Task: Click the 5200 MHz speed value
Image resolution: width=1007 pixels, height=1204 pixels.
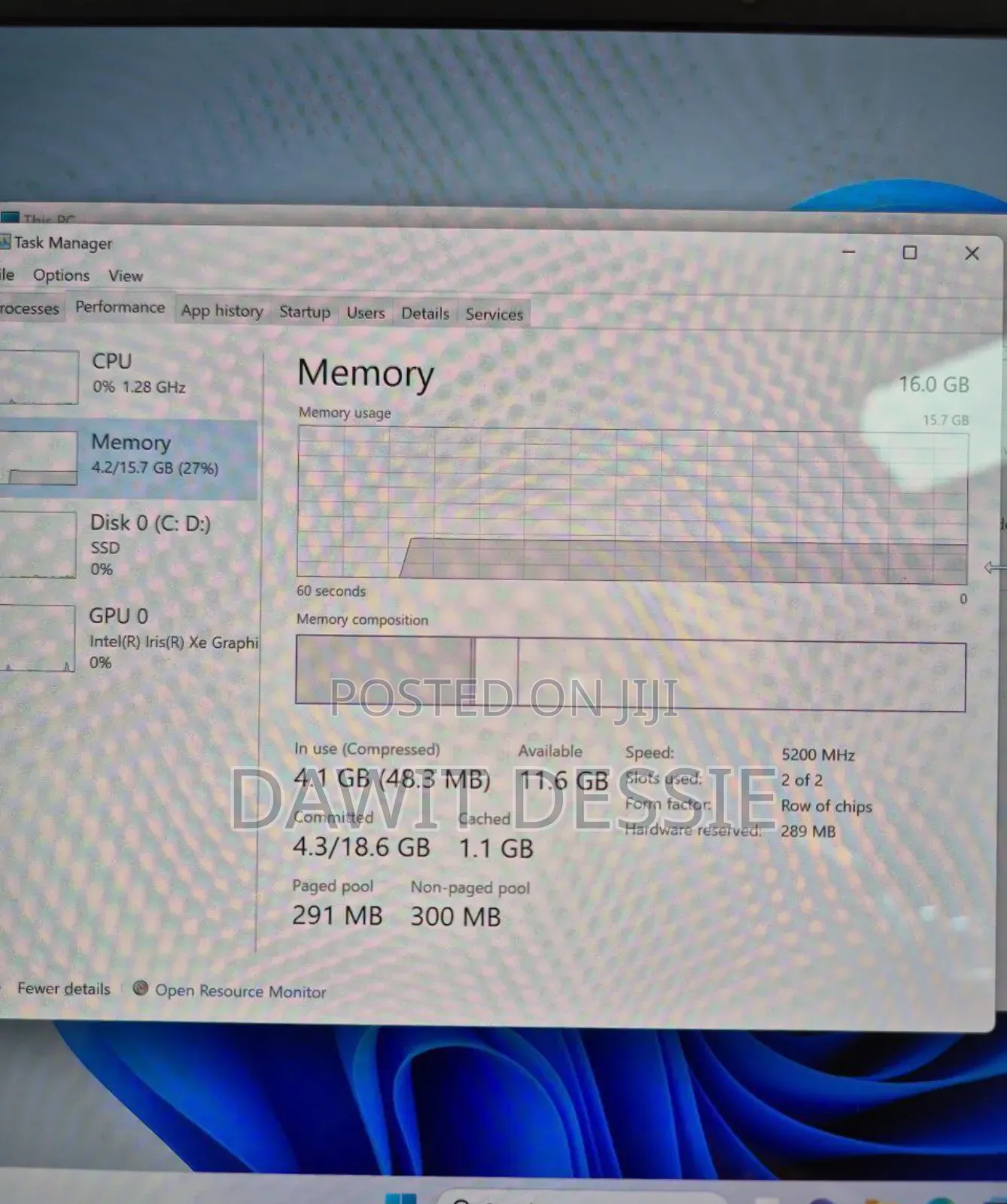Action: (817, 755)
